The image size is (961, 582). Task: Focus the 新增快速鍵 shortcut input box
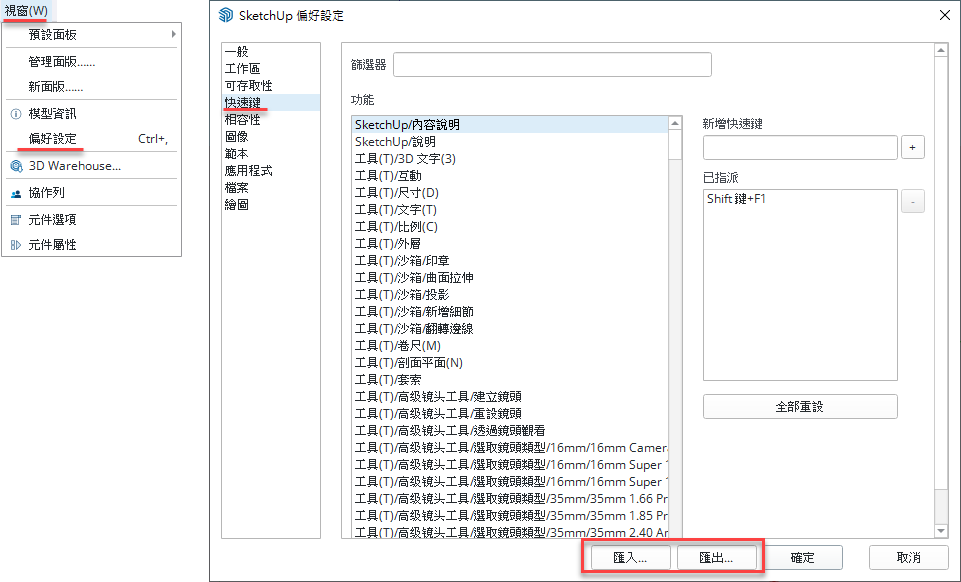pyautogui.click(x=799, y=147)
